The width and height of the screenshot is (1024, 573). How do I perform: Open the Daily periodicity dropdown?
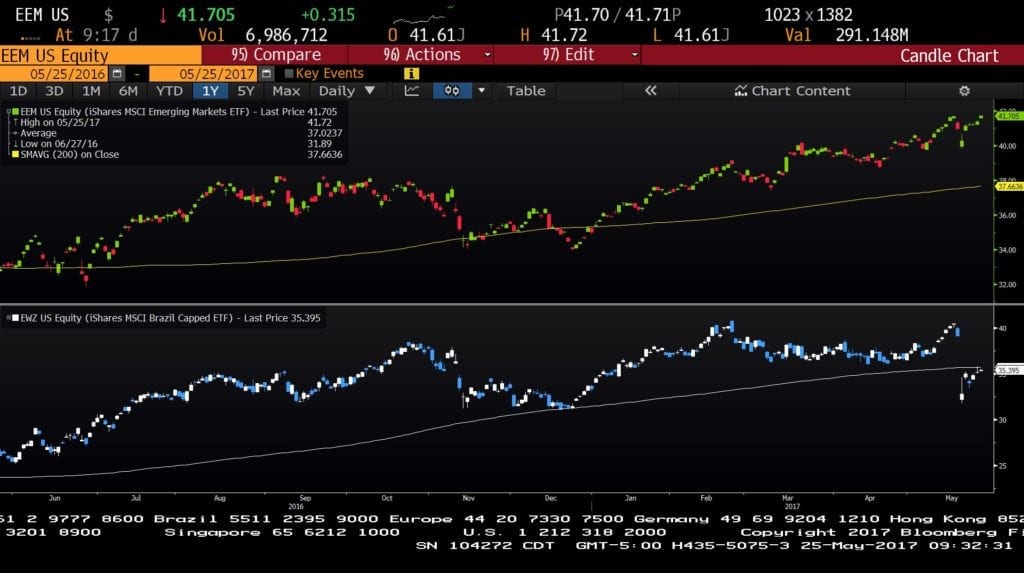(346, 91)
